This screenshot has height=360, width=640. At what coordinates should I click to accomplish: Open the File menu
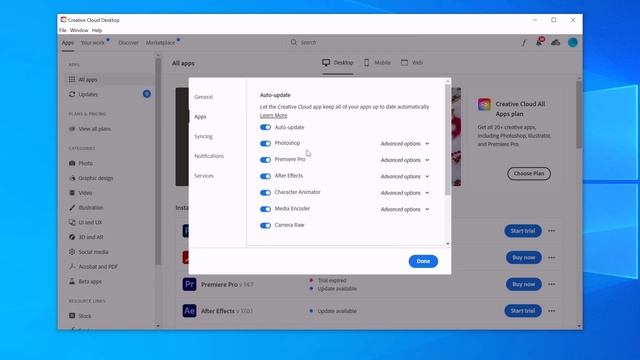tap(62, 30)
